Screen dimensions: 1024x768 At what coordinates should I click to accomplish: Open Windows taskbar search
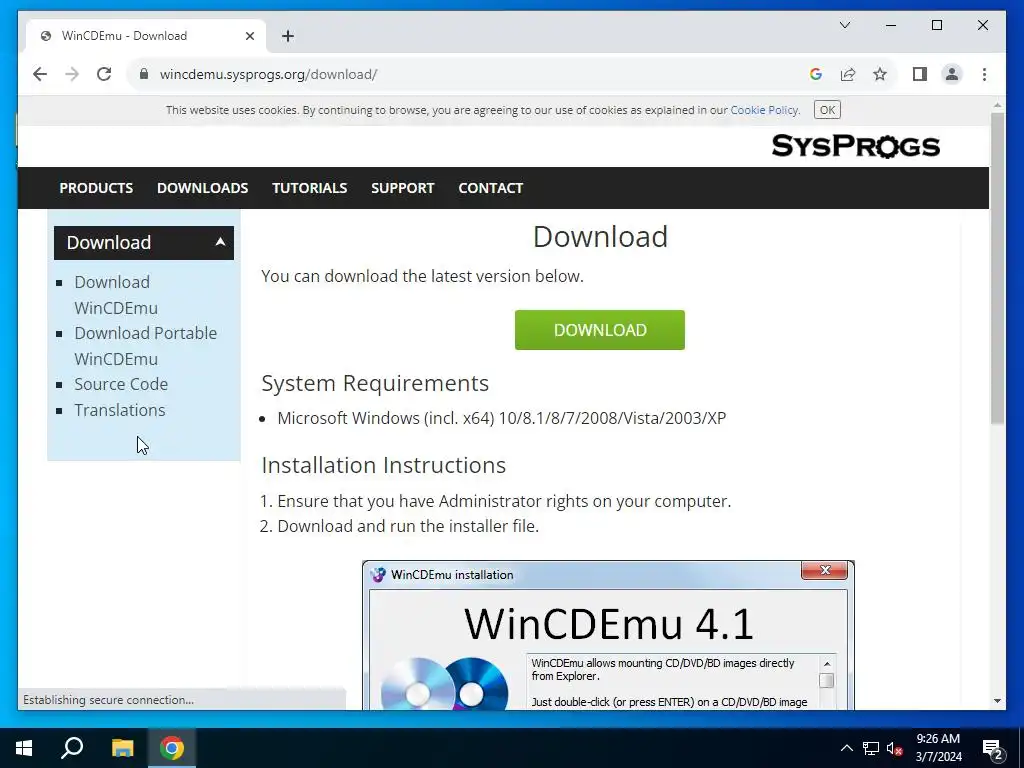pyautogui.click(x=72, y=748)
